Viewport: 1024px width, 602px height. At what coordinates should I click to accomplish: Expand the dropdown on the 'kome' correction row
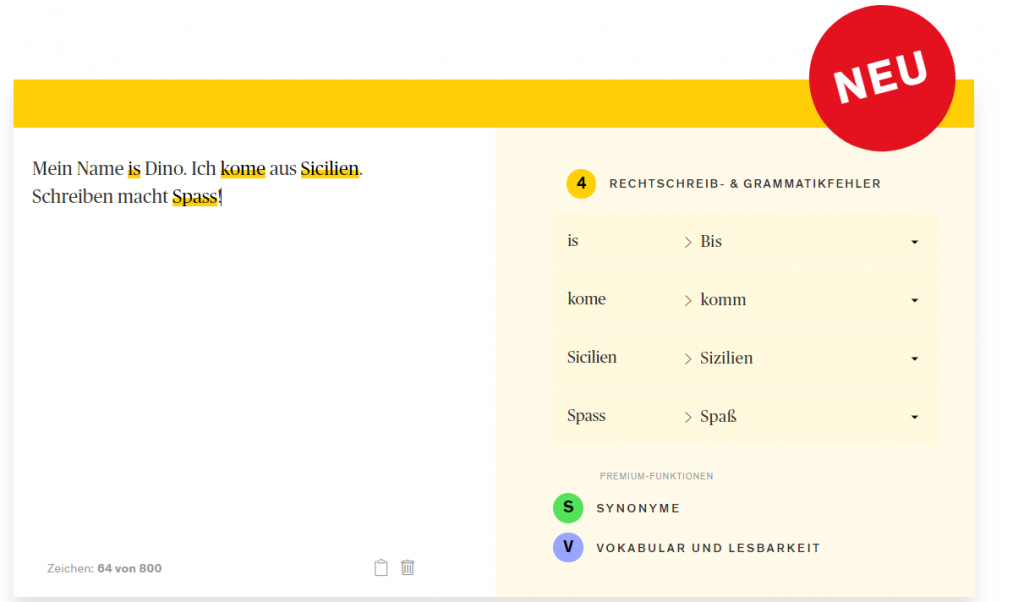click(x=913, y=299)
